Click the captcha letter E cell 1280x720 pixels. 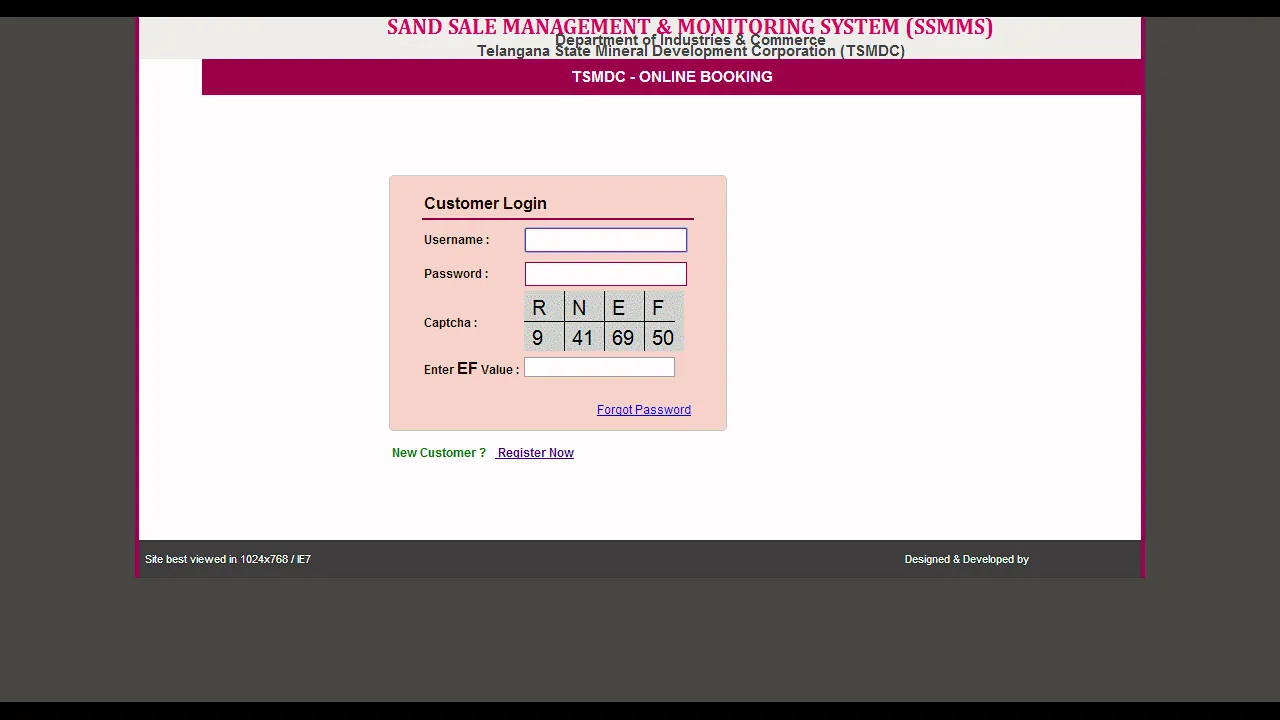point(624,307)
